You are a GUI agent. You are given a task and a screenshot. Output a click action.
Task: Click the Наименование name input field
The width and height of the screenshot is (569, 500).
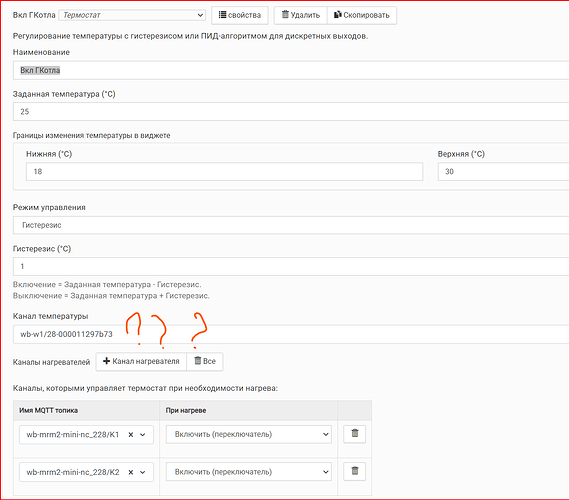[x=291, y=70]
